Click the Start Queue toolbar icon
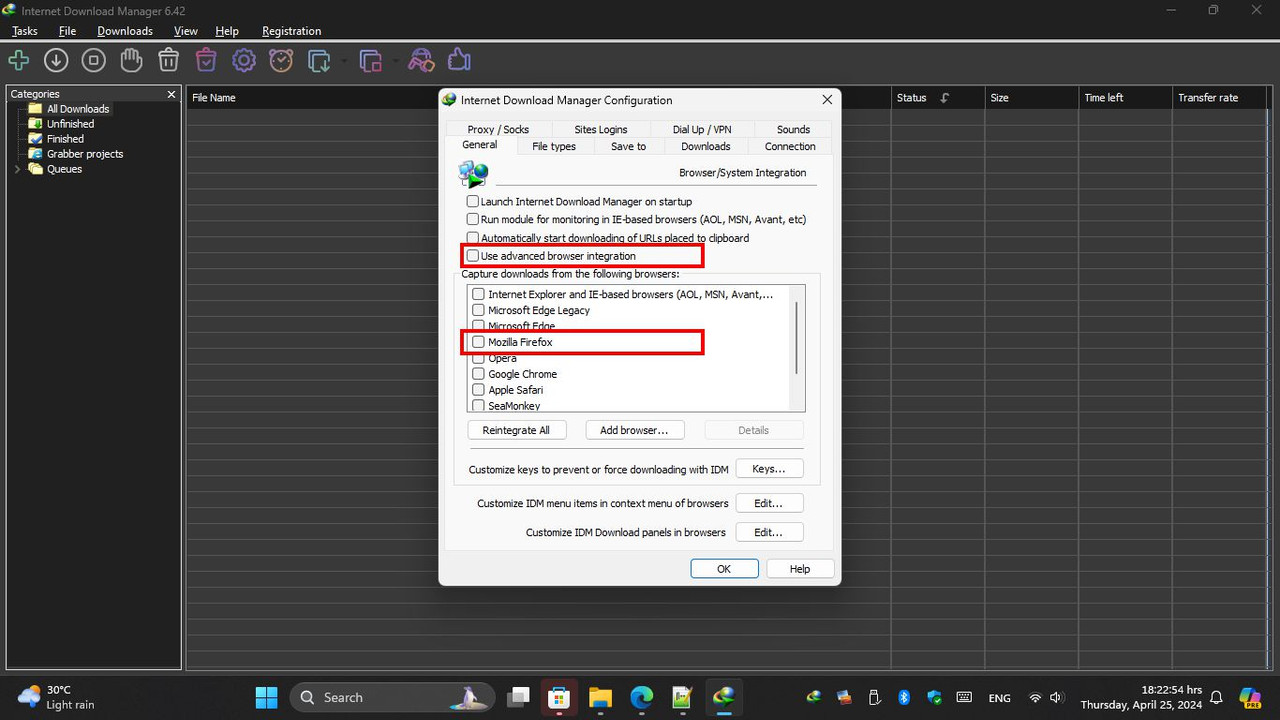Image resolution: width=1280 pixels, height=720 pixels. click(x=320, y=61)
